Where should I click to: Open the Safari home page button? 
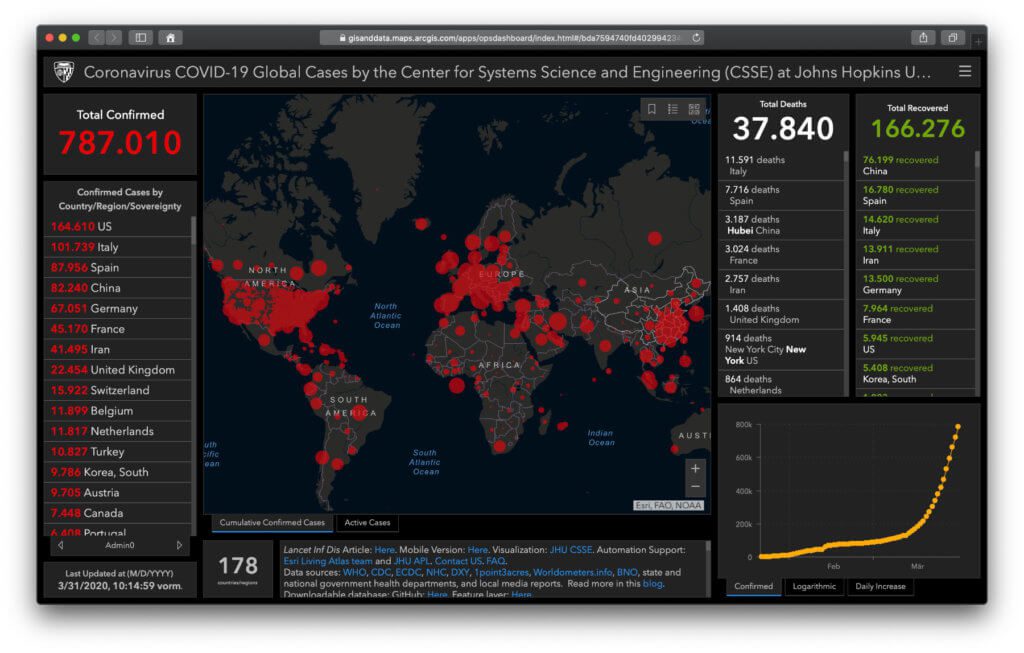point(170,38)
